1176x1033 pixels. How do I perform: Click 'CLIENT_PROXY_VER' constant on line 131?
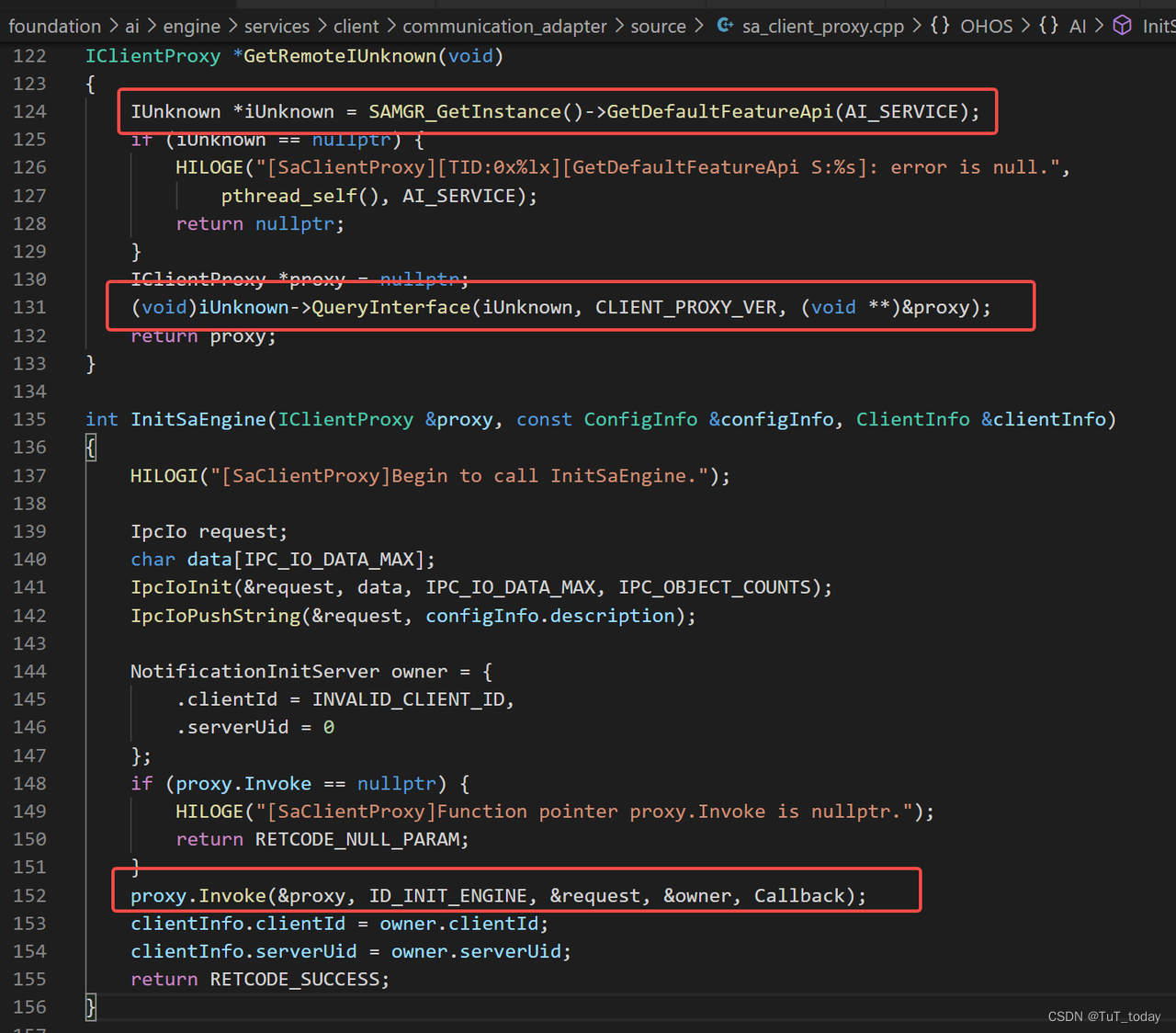686,307
